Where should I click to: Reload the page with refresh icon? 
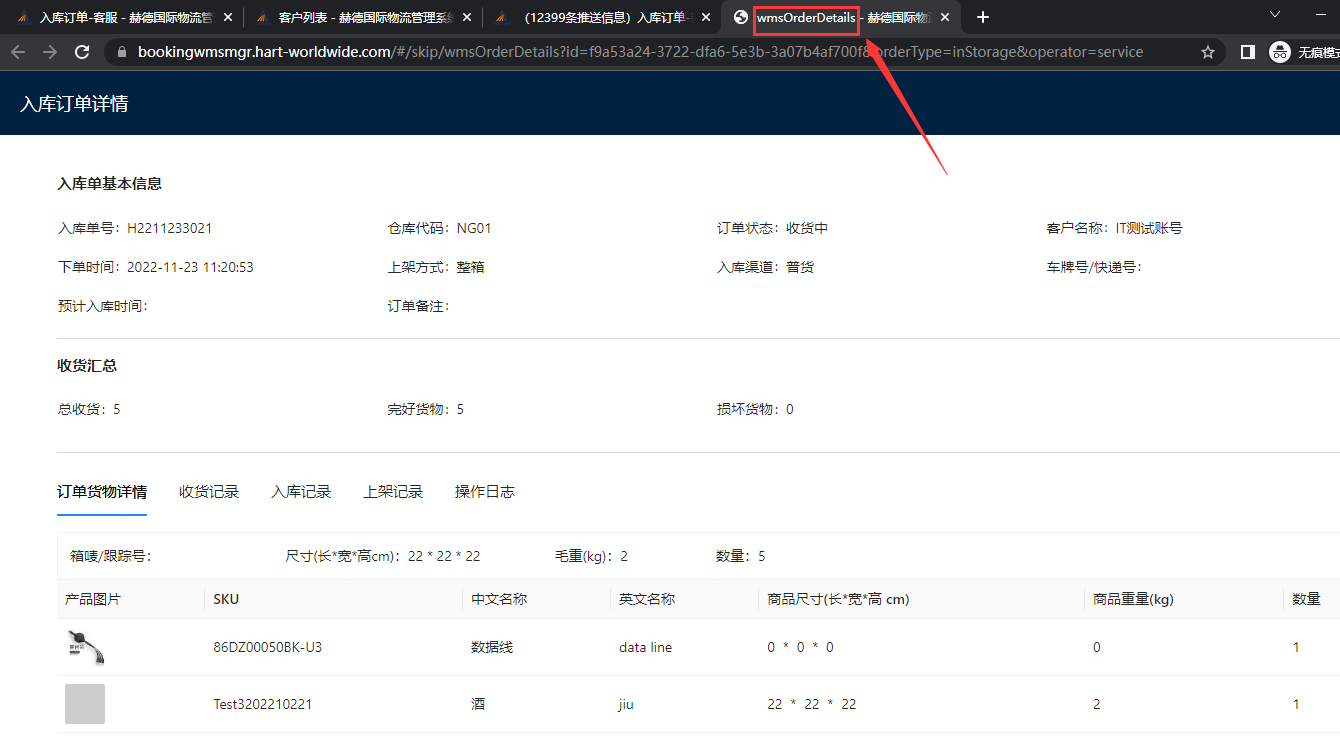(x=82, y=52)
